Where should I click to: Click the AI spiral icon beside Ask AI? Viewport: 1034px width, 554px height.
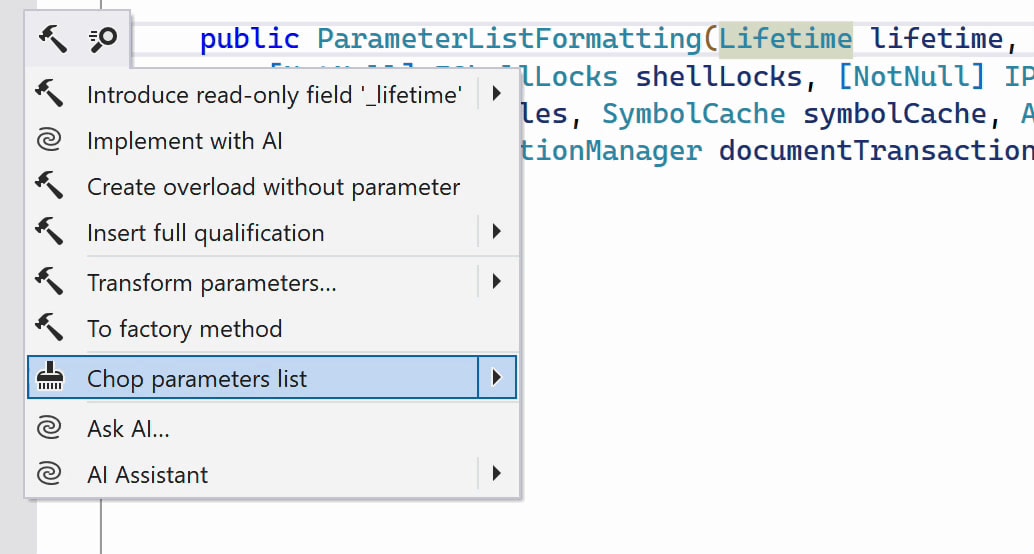[x=49, y=429]
